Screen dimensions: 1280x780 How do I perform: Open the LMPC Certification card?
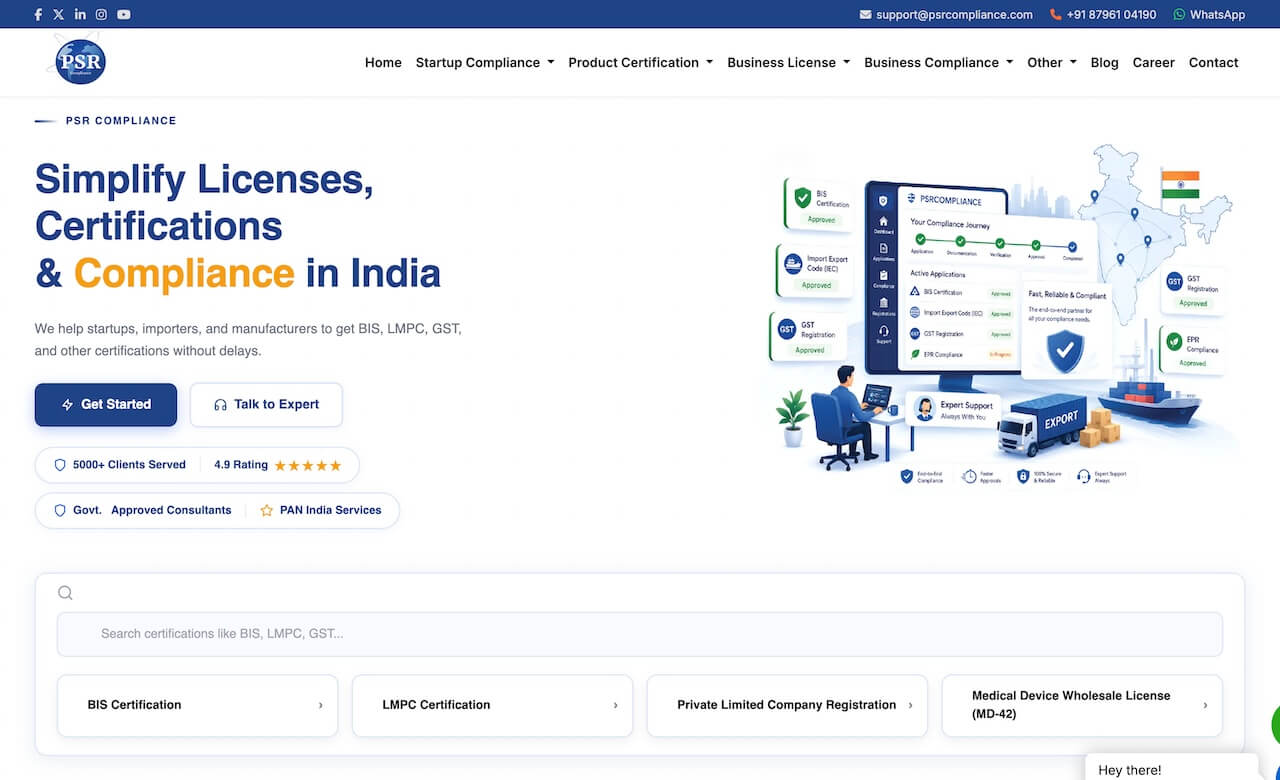492,705
